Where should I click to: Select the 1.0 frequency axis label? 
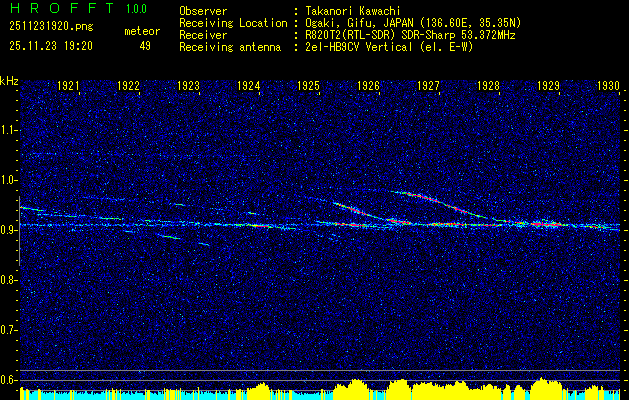pos(9,180)
